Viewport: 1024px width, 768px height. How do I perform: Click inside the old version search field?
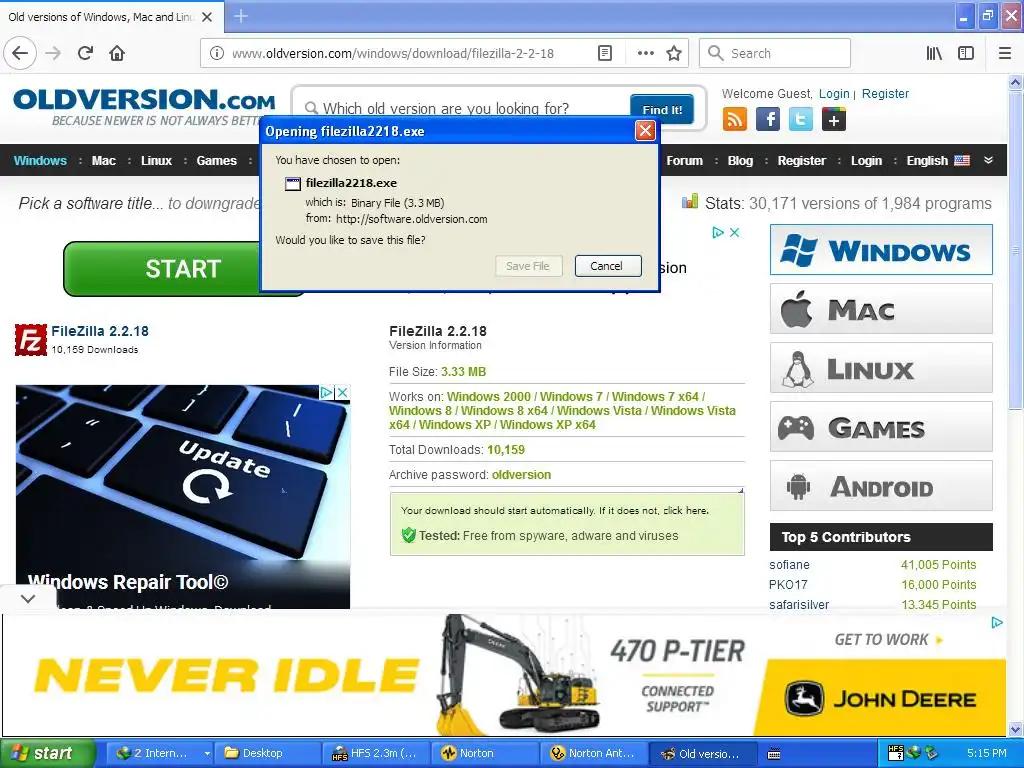tap(467, 108)
